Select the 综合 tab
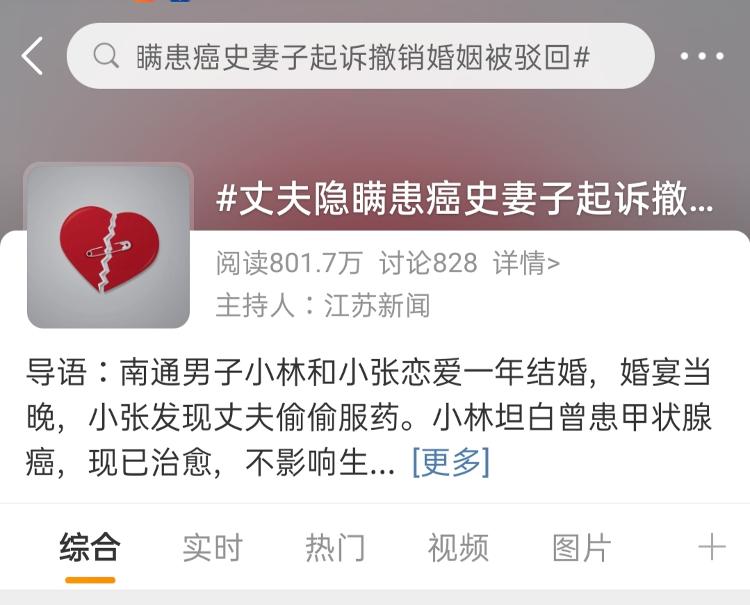 90,547
